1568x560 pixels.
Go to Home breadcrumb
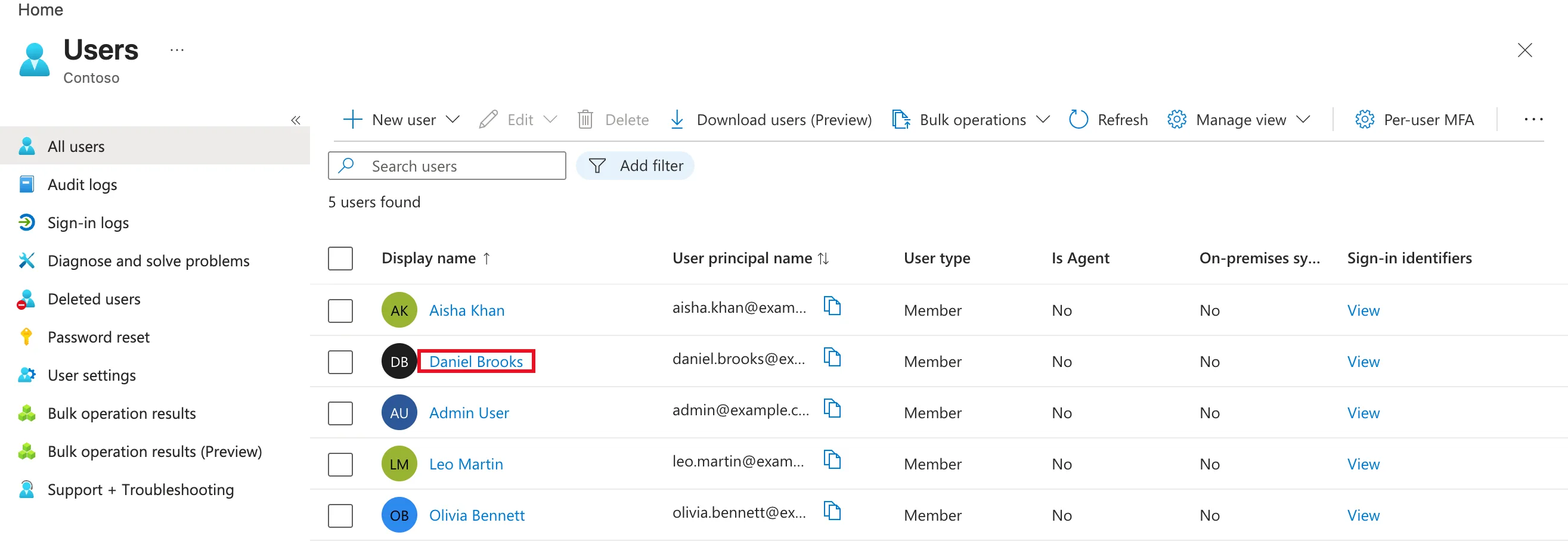tap(40, 9)
